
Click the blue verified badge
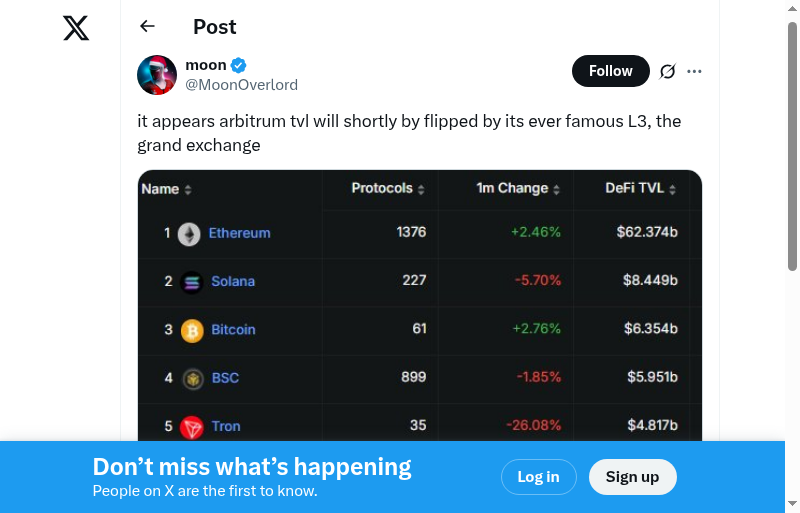pyautogui.click(x=239, y=66)
